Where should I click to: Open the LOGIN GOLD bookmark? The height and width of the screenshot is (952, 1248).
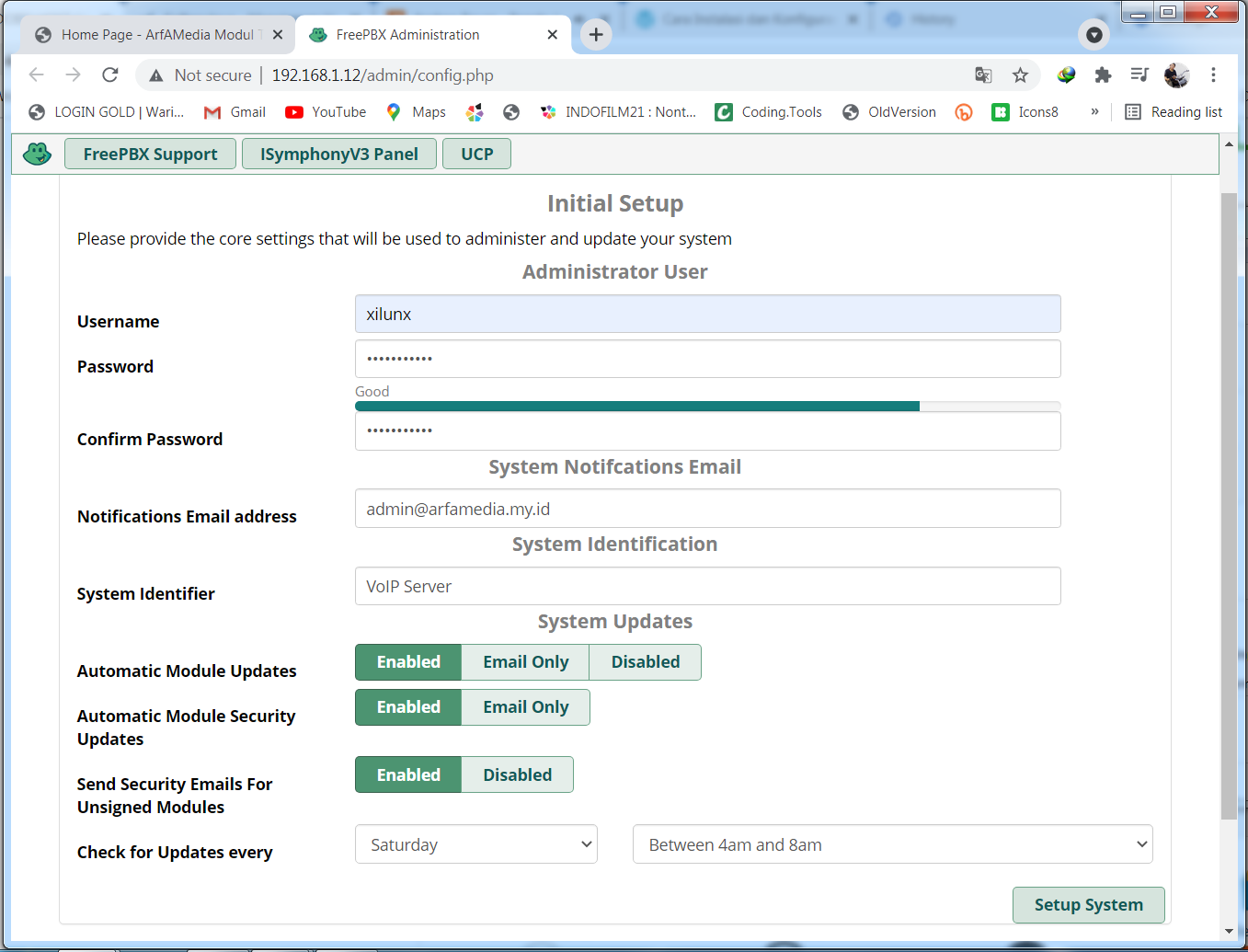107,112
